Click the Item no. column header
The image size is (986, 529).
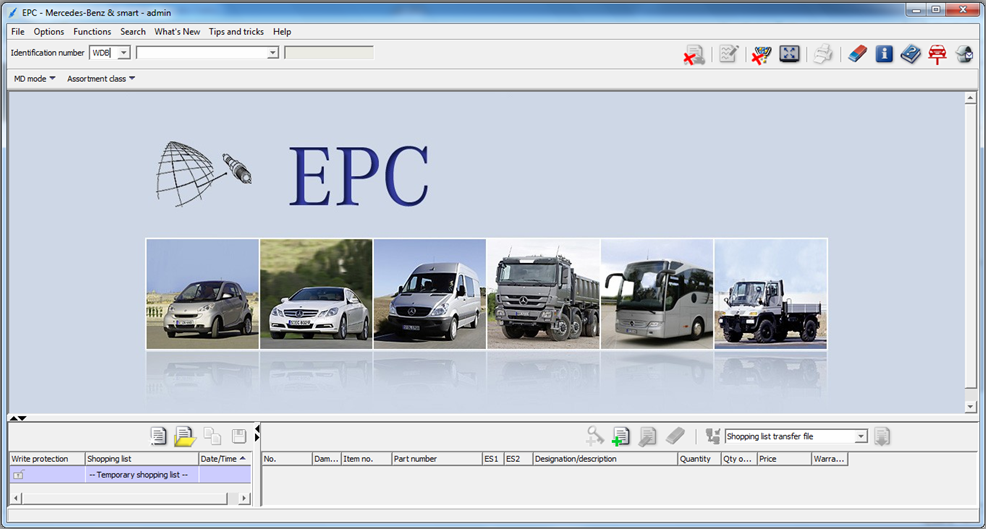[x=366, y=459]
